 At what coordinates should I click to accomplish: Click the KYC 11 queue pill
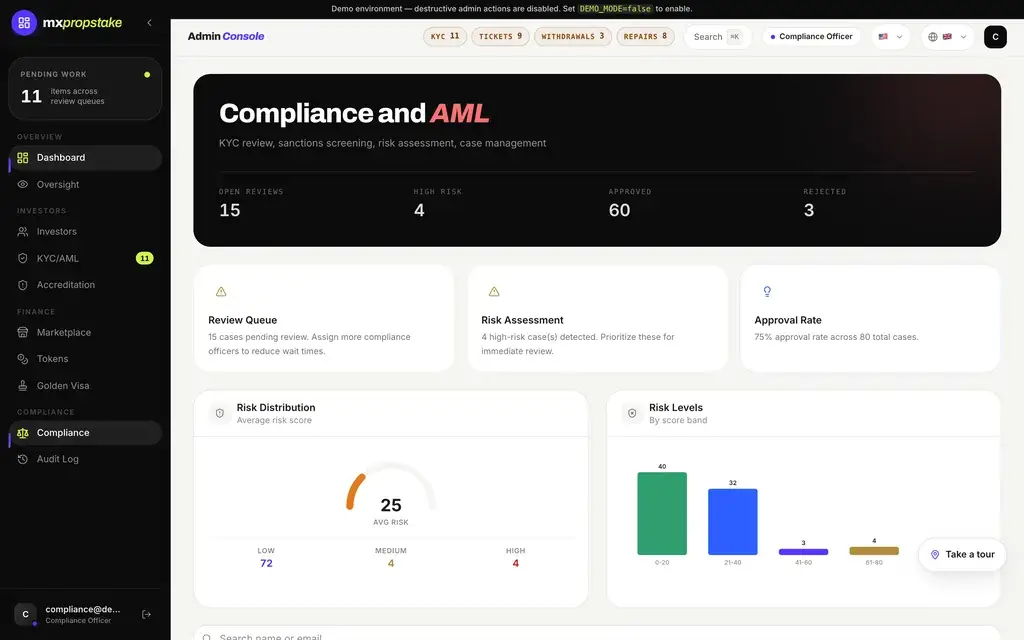445,37
